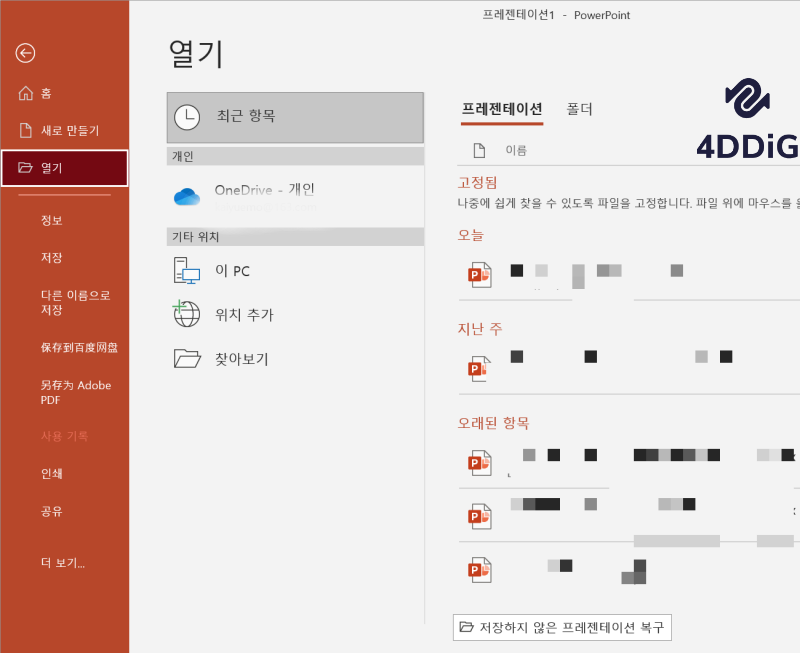The image size is (800, 653).
Task: Sort by 이름 column header
Action: [x=516, y=150]
